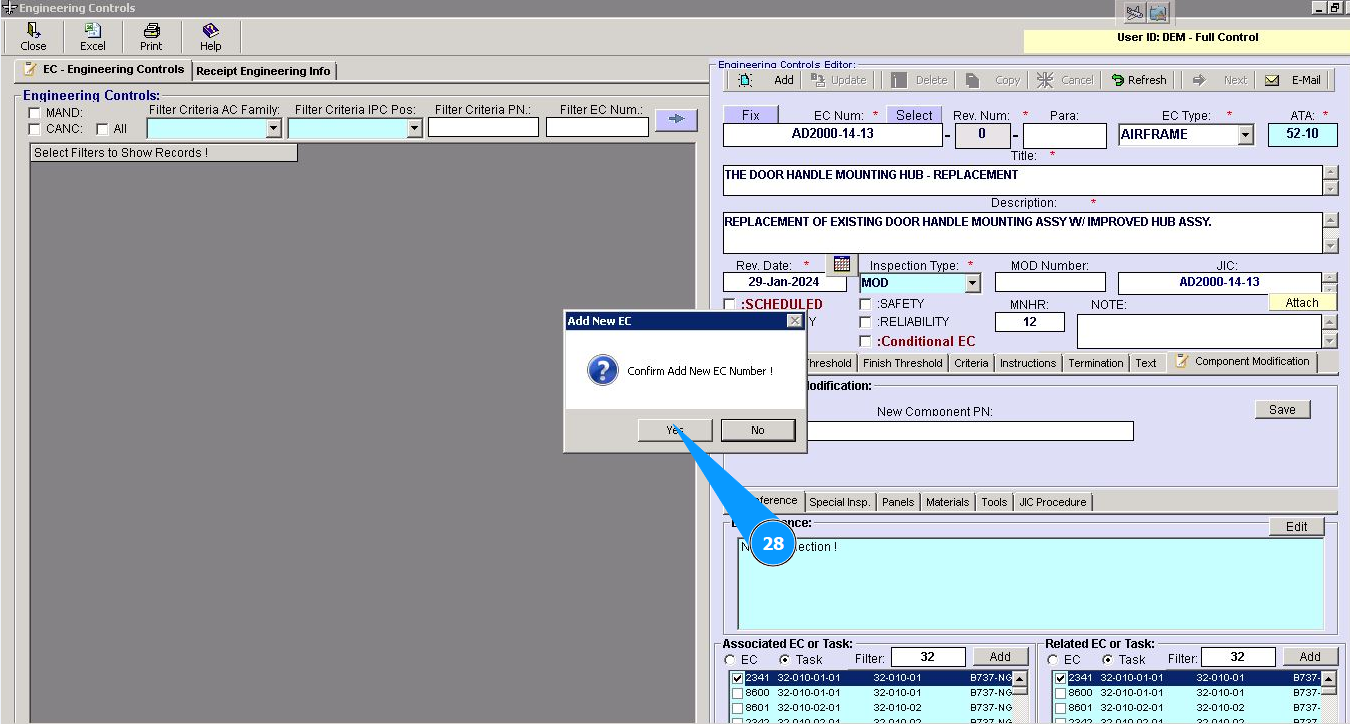Open the Materials tab
1350x724 pixels.
(x=947, y=502)
